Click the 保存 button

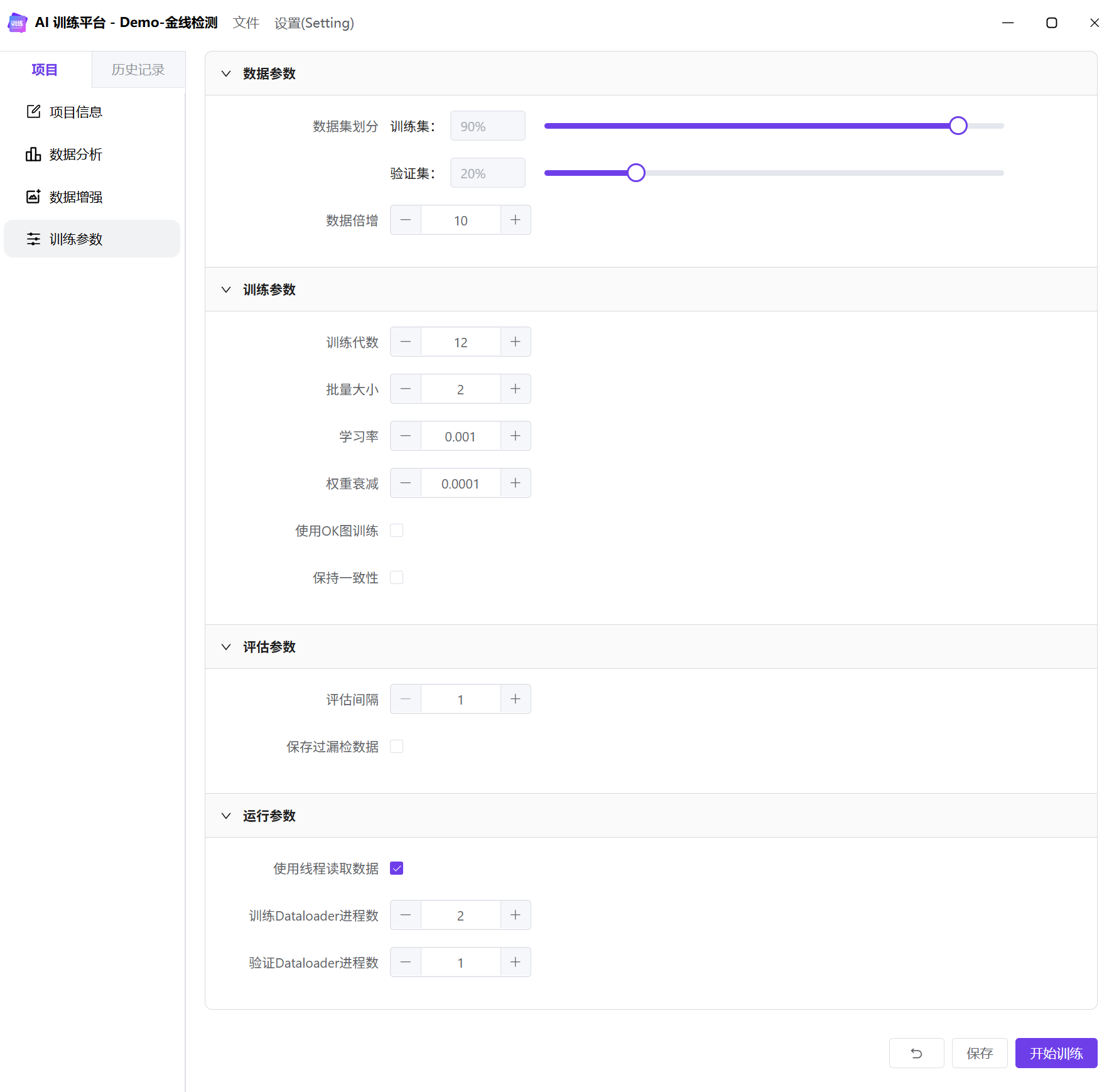click(979, 1053)
